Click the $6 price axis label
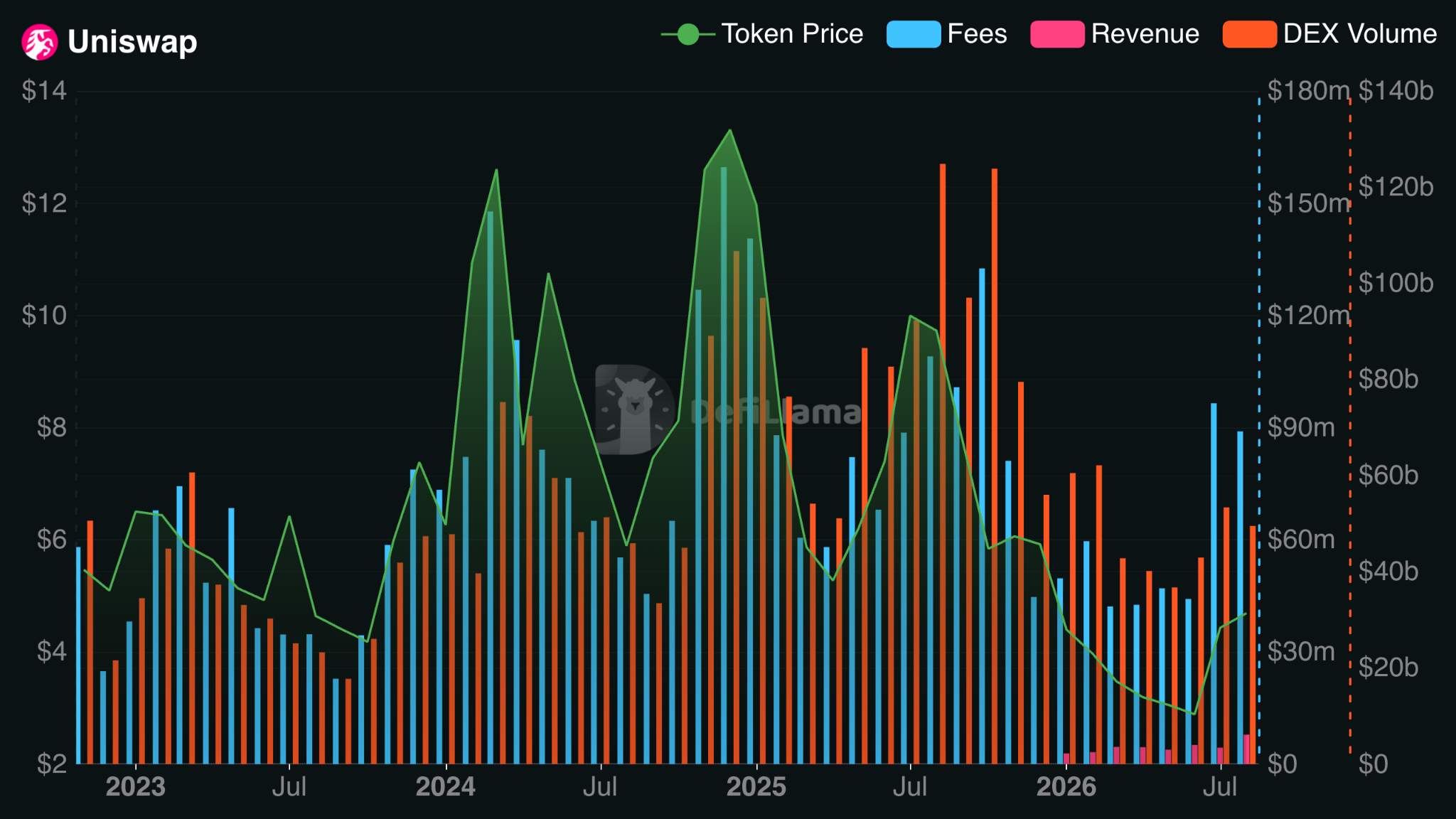Screen dimensions: 1456x819 (x=52, y=540)
